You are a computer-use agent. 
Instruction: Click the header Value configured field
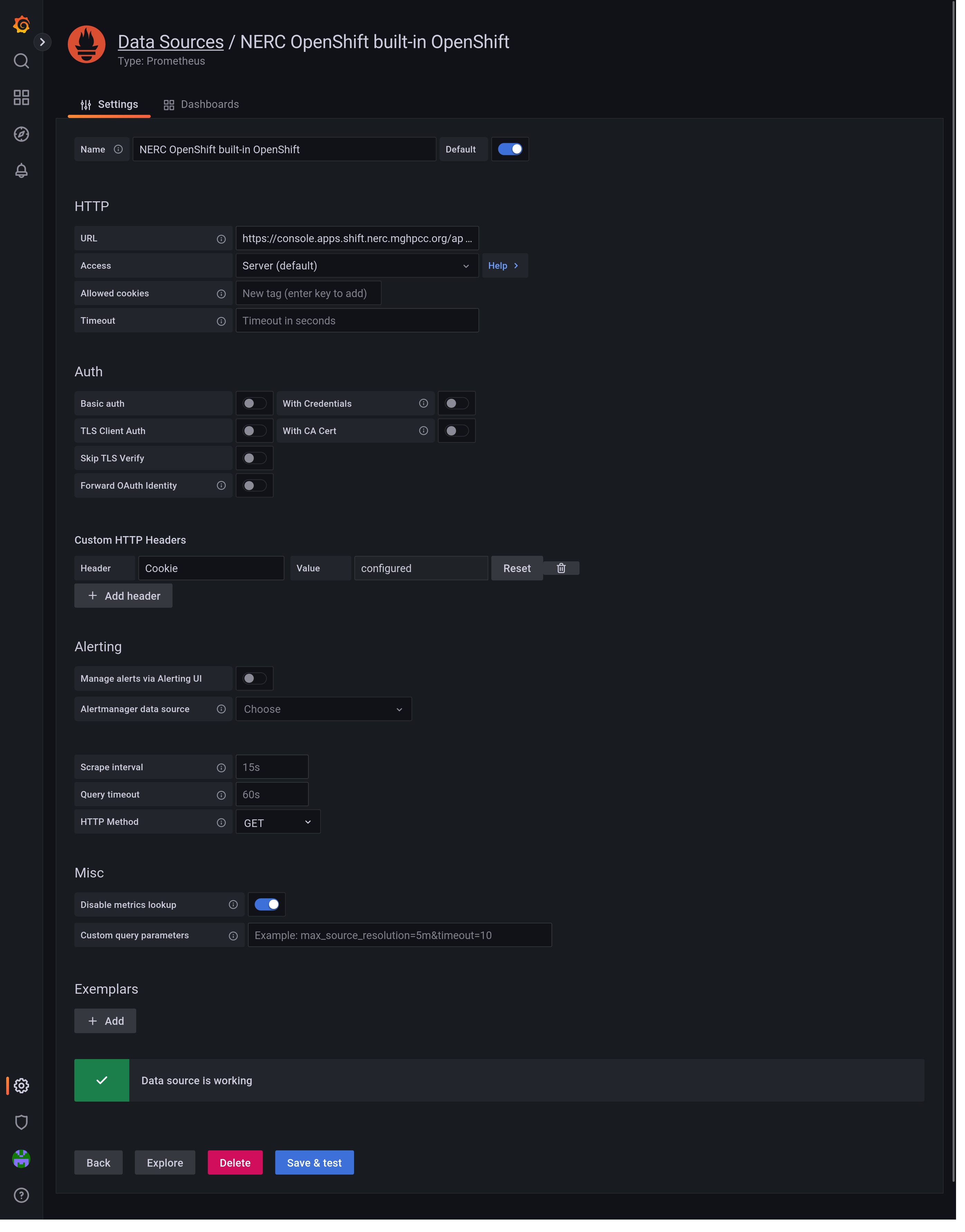tap(425, 573)
